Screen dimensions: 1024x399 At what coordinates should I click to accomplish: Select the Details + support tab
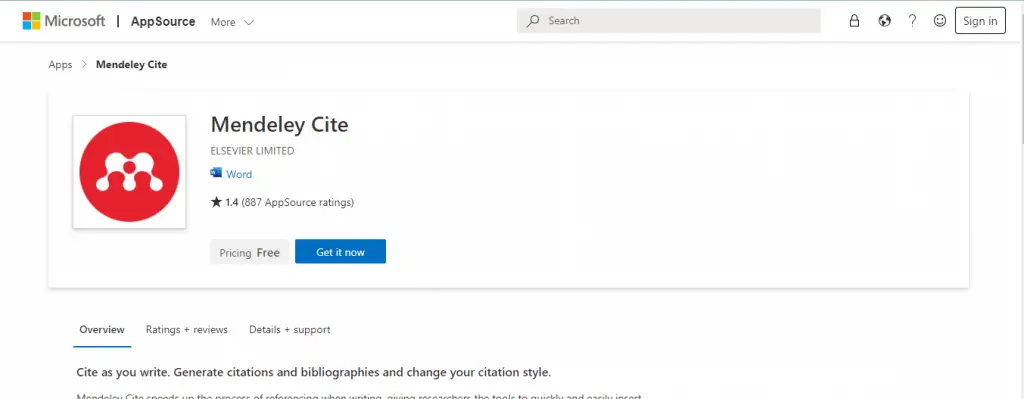(x=289, y=330)
